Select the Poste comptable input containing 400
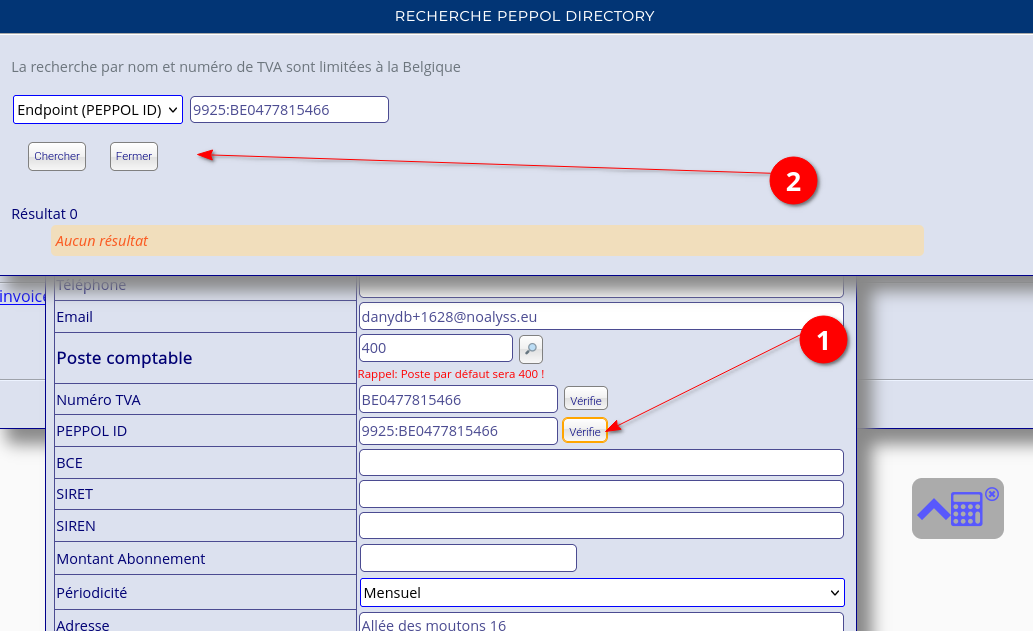The image size is (1033, 631). [435, 349]
